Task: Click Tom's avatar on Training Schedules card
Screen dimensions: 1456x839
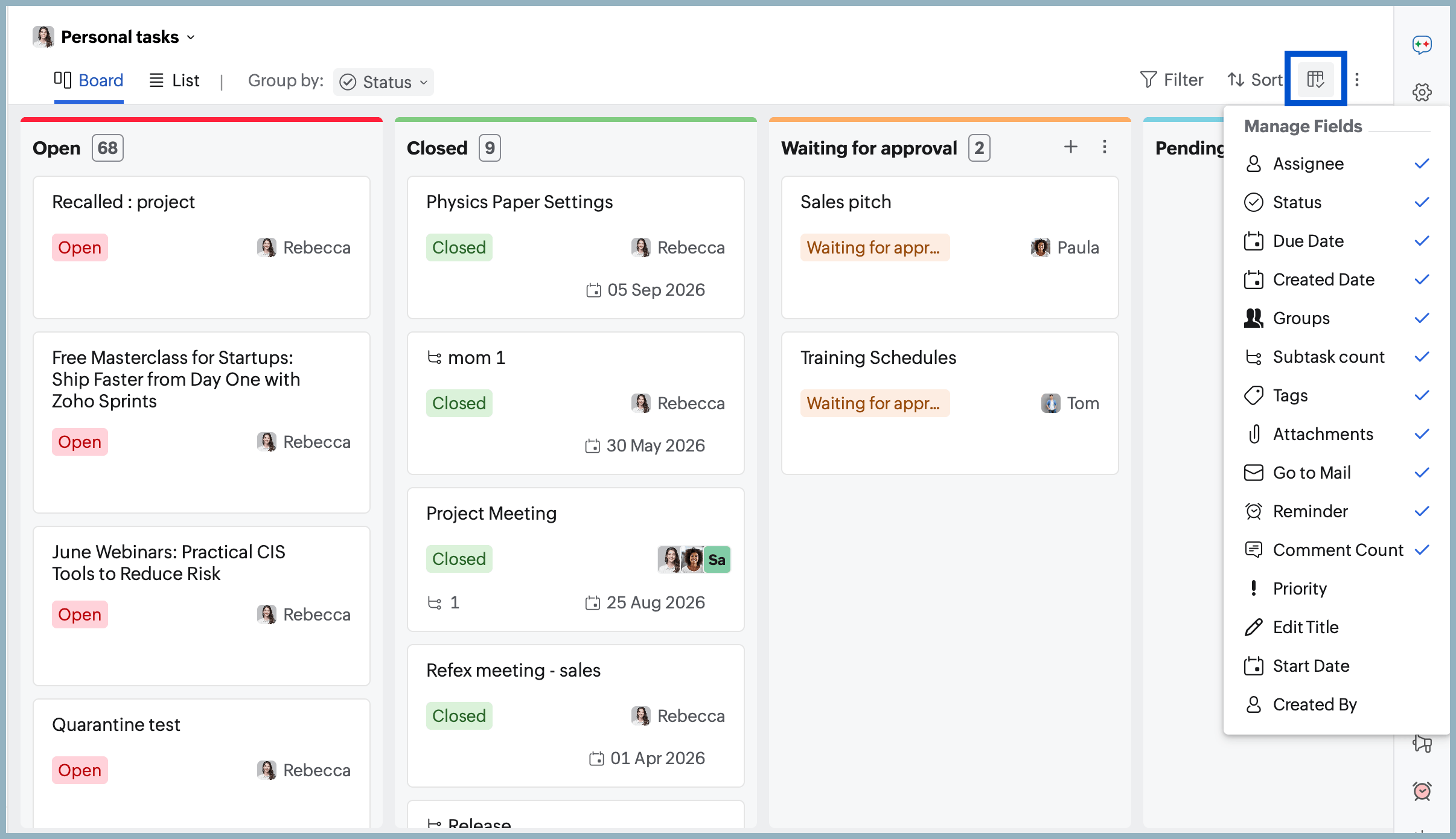Action: pos(1050,403)
